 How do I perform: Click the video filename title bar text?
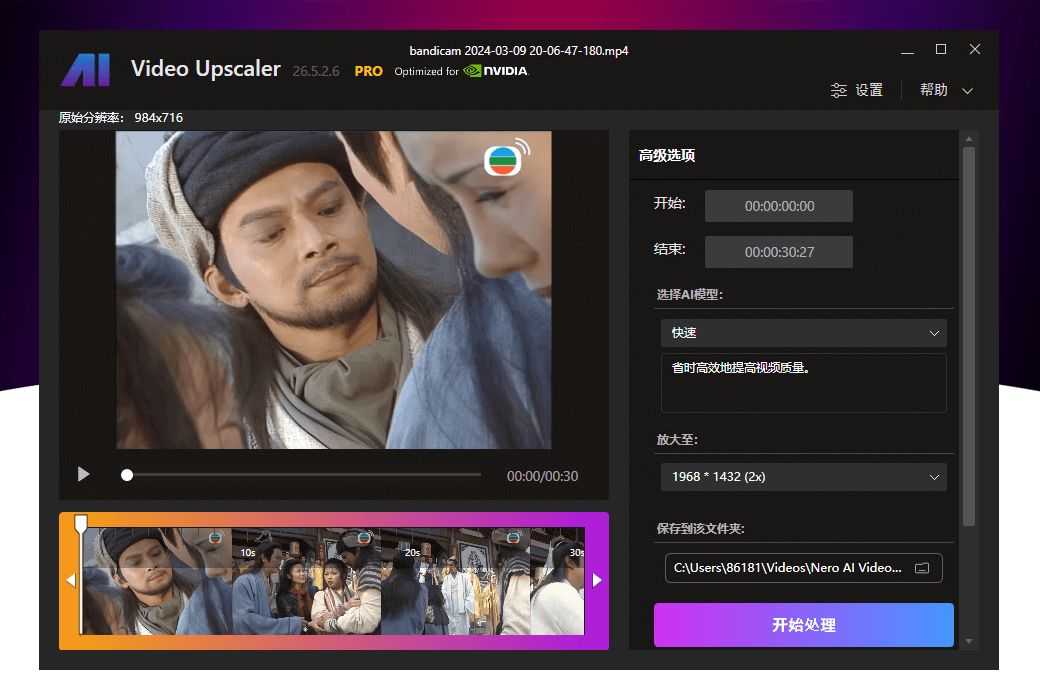click(x=518, y=50)
